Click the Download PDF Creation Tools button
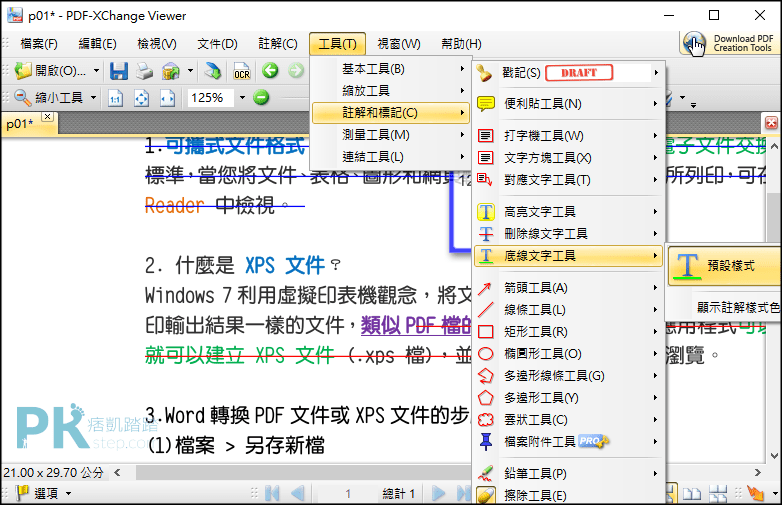The height and width of the screenshot is (505, 782). pyautogui.click(x=729, y=43)
